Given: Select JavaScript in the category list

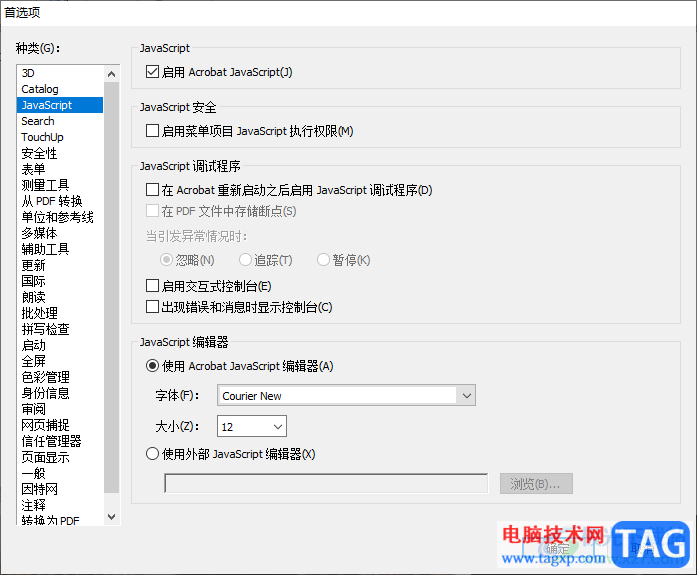Looking at the screenshot, I should 60,105.
